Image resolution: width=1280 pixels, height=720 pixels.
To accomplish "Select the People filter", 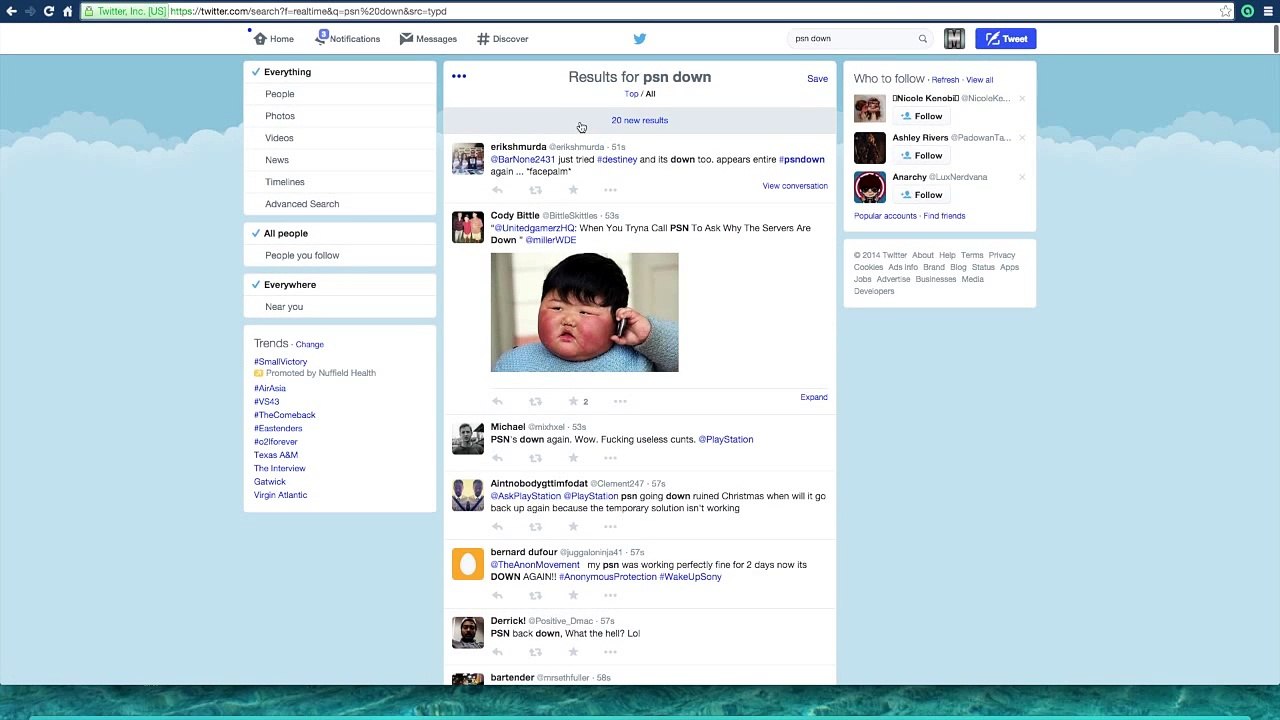I will (280, 94).
